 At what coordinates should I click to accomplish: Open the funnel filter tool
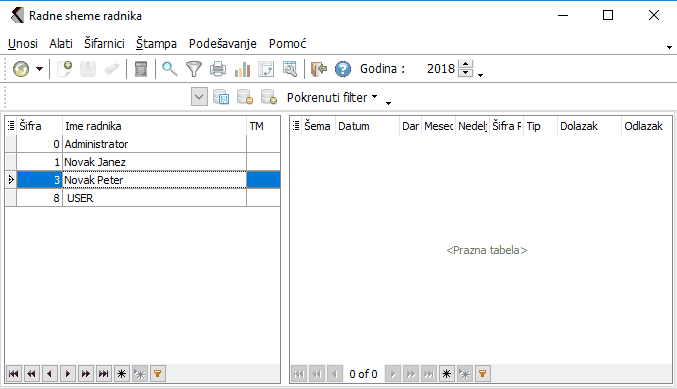pyautogui.click(x=194, y=69)
